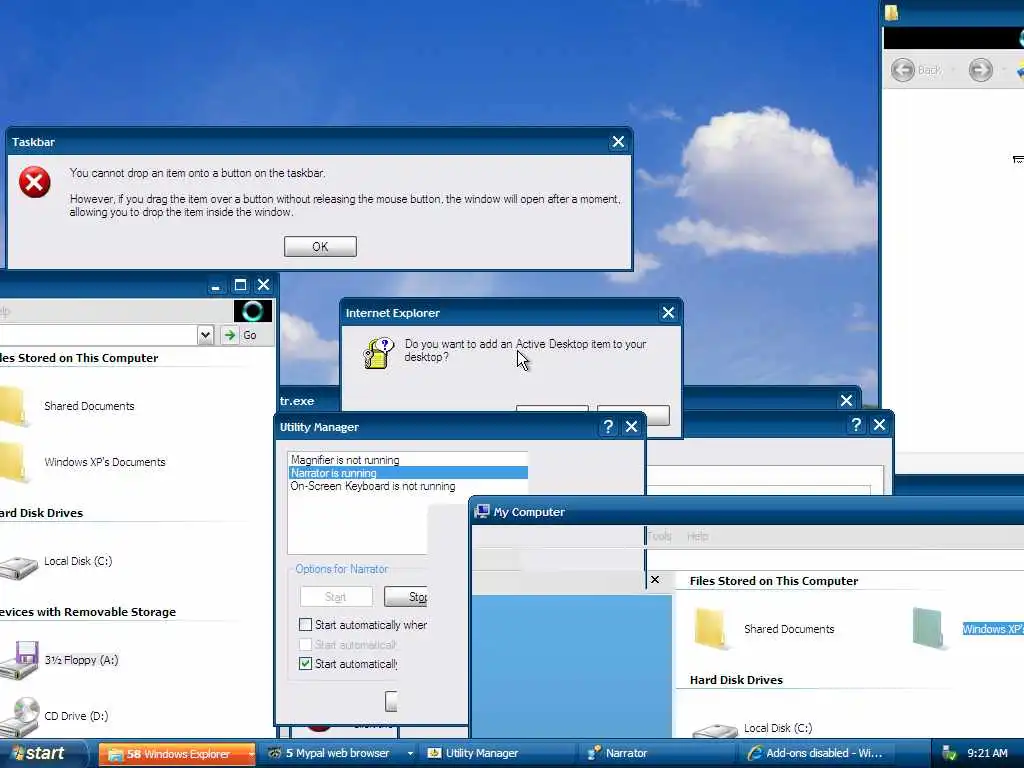This screenshot has width=1024, height=768.
Task: Click the help question mark of window behind Utility Manager
Action: pyautogui.click(x=856, y=424)
